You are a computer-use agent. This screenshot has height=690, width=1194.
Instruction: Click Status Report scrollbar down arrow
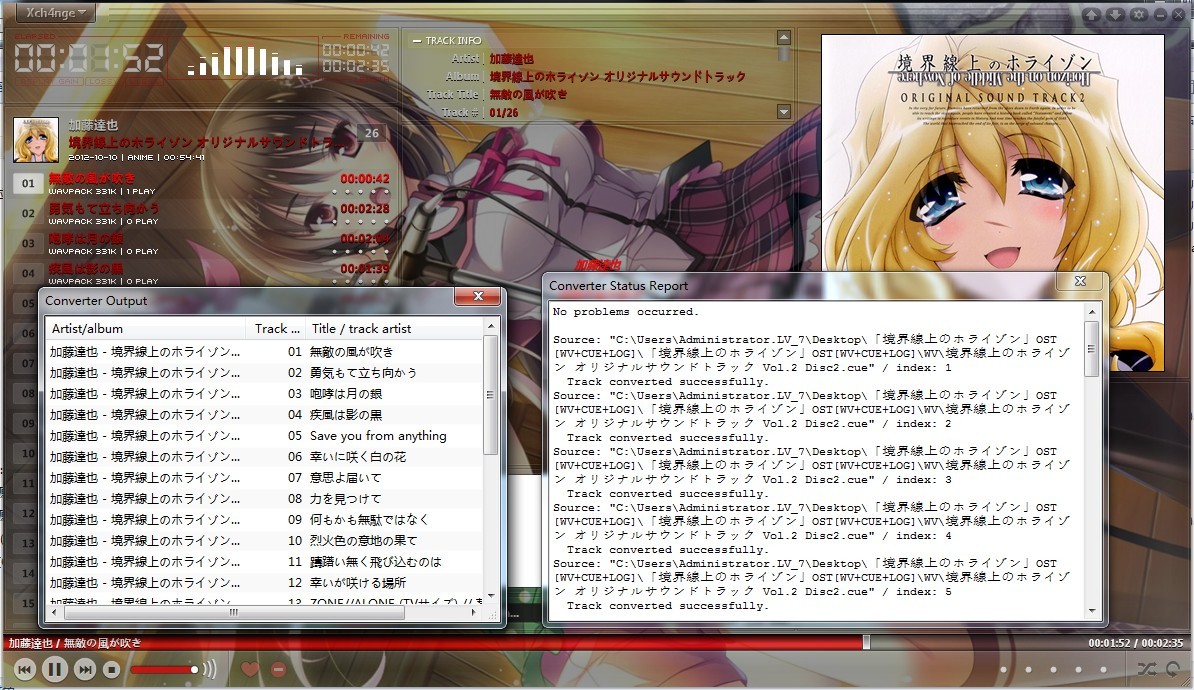pos(1092,611)
